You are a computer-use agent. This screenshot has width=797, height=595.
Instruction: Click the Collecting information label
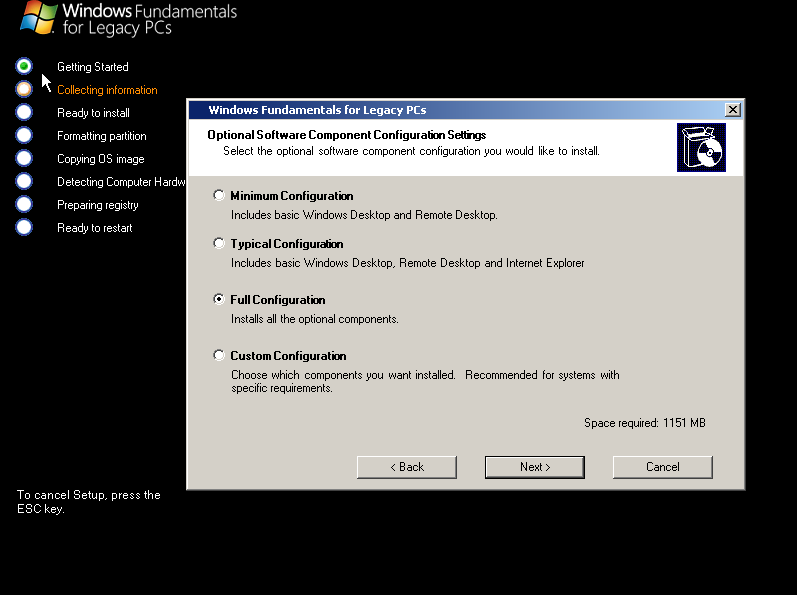coord(107,90)
